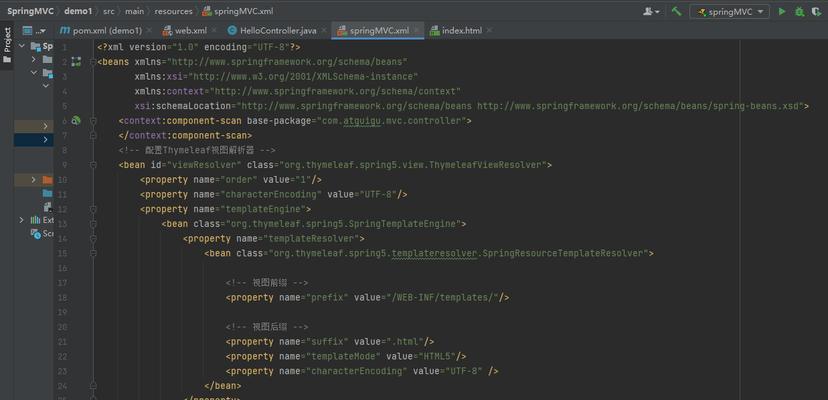Open the vertical Project tool window tab
This screenshot has width=828, height=400.
click(x=7, y=45)
